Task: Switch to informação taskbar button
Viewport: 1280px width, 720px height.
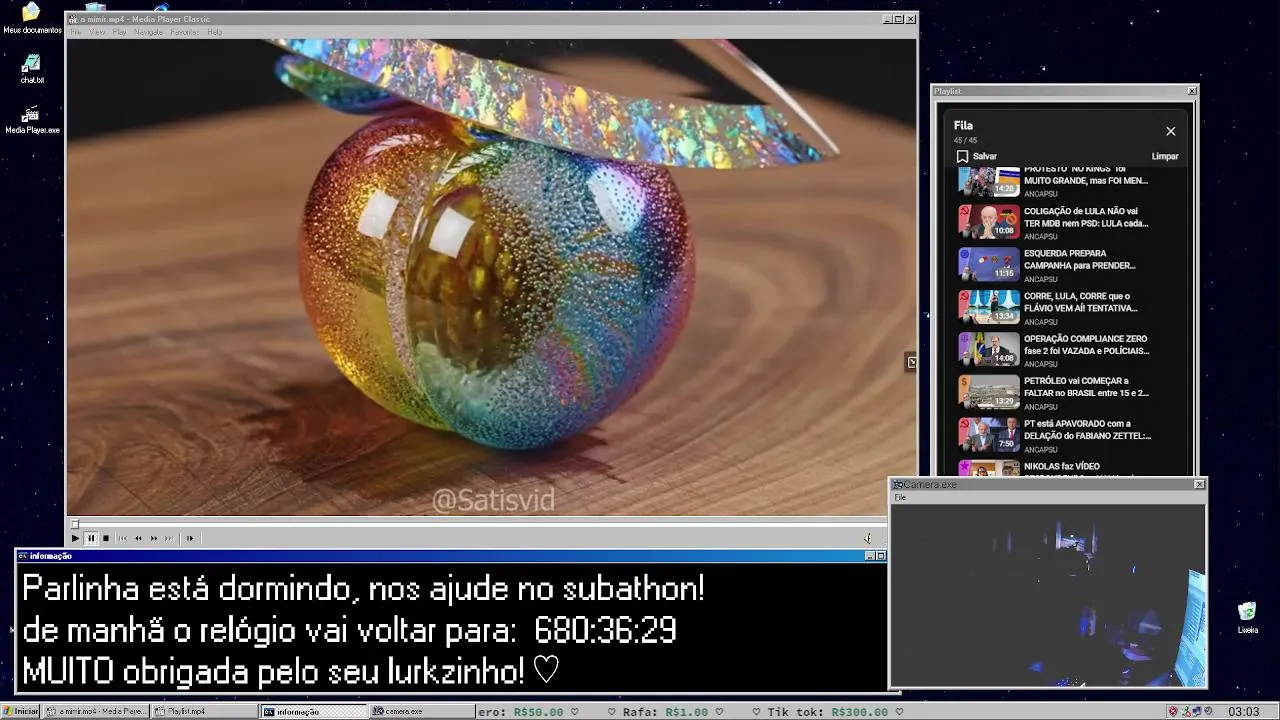Action: [x=314, y=711]
